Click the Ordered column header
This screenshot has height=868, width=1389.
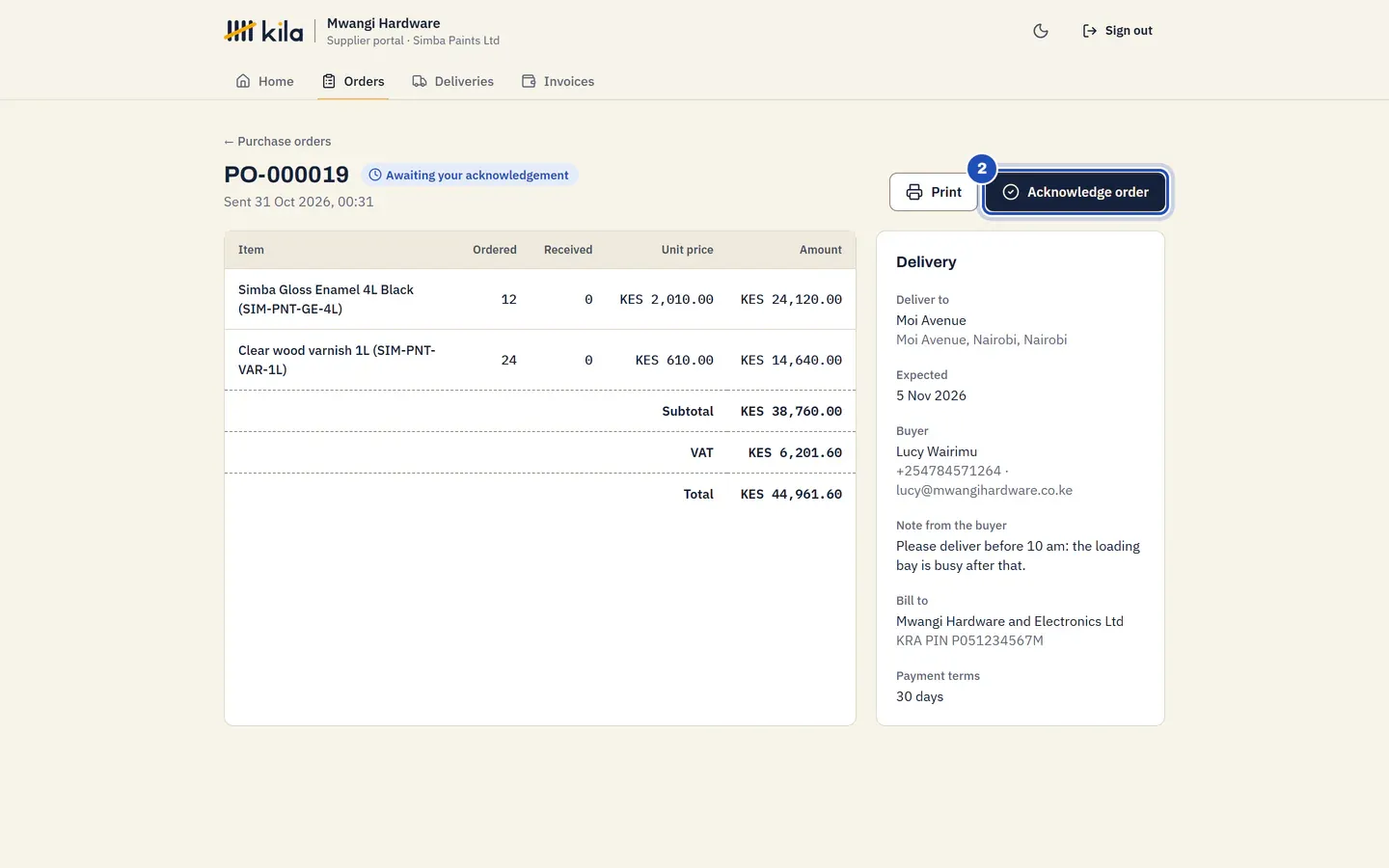[495, 250]
